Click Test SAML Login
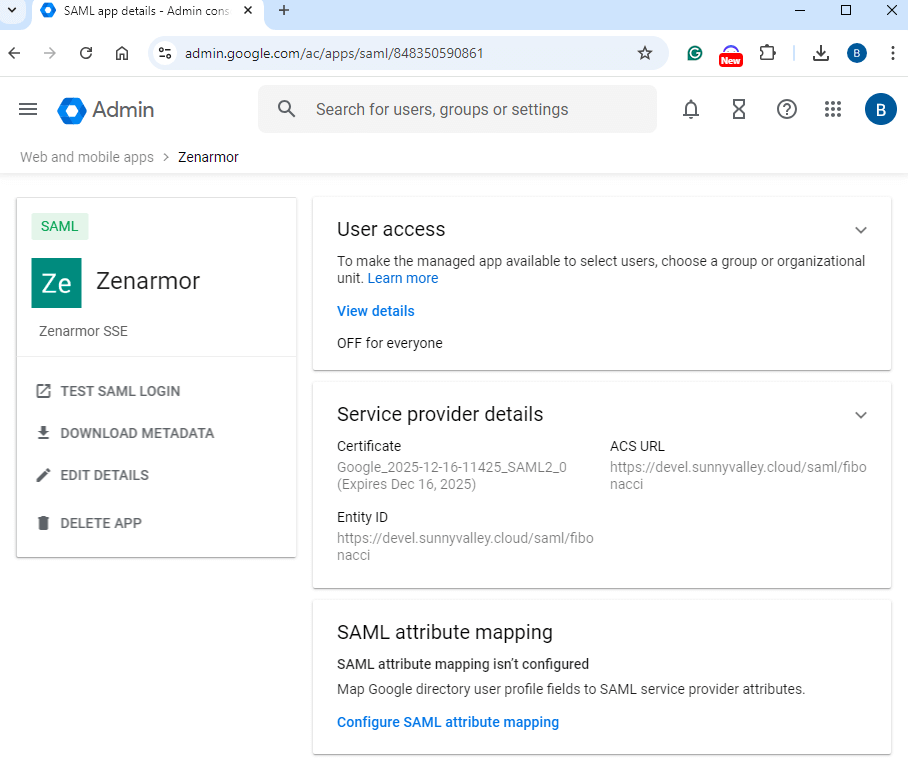Image resolution: width=908 pixels, height=780 pixels. click(120, 391)
